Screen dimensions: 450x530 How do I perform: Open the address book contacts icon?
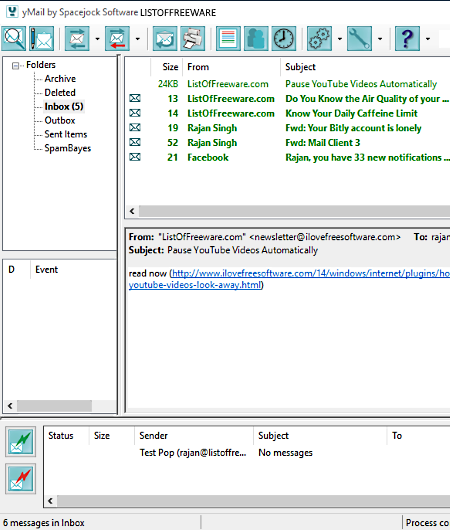pyautogui.click(x=256, y=39)
